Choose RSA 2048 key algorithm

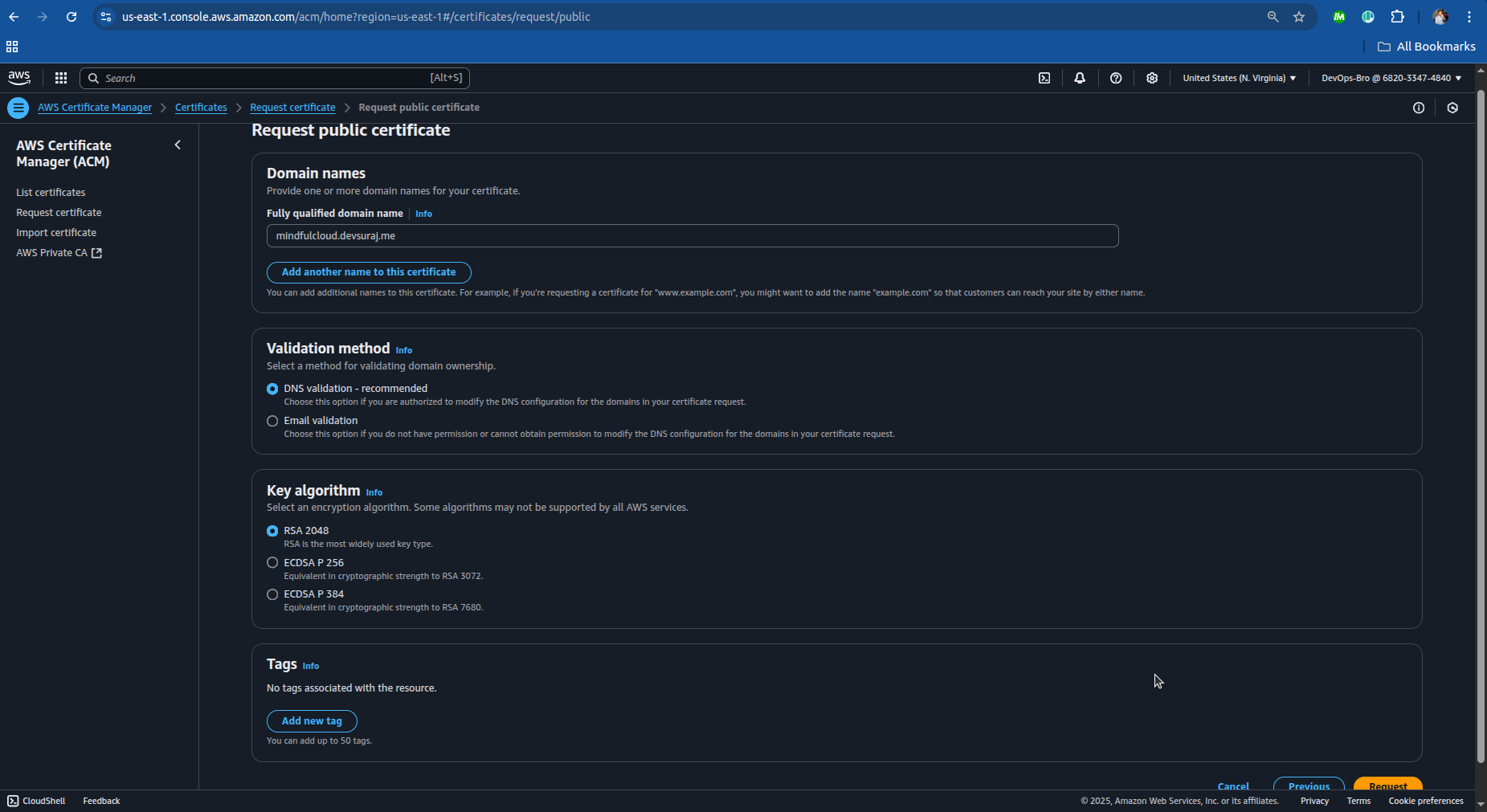click(272, 531)
